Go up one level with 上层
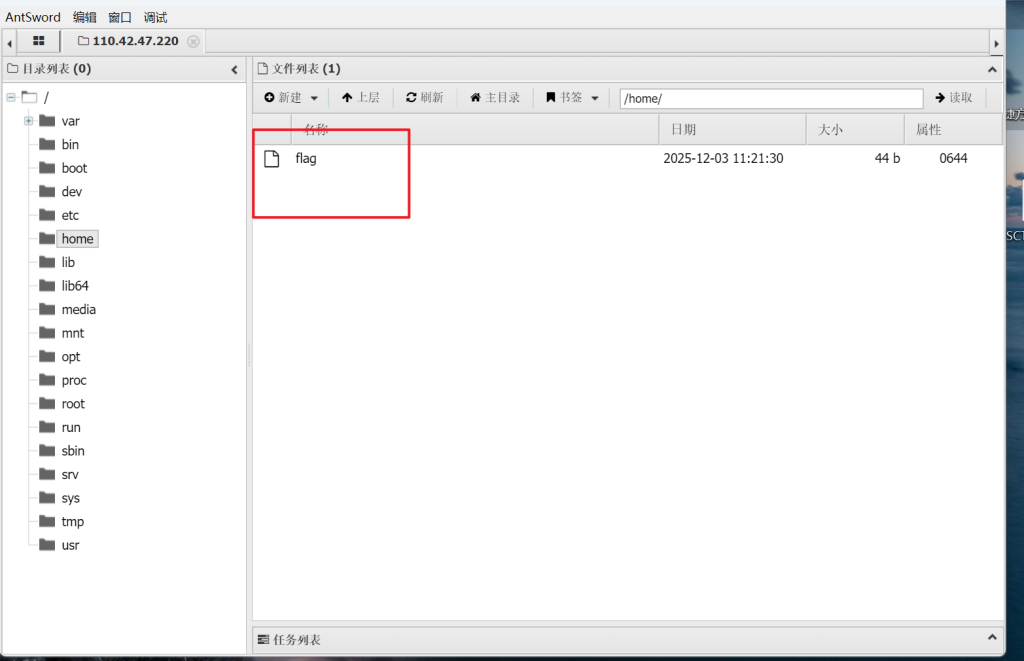This screenshot has height=661, width=1024. pyautogui.click(x=360, y=97)
